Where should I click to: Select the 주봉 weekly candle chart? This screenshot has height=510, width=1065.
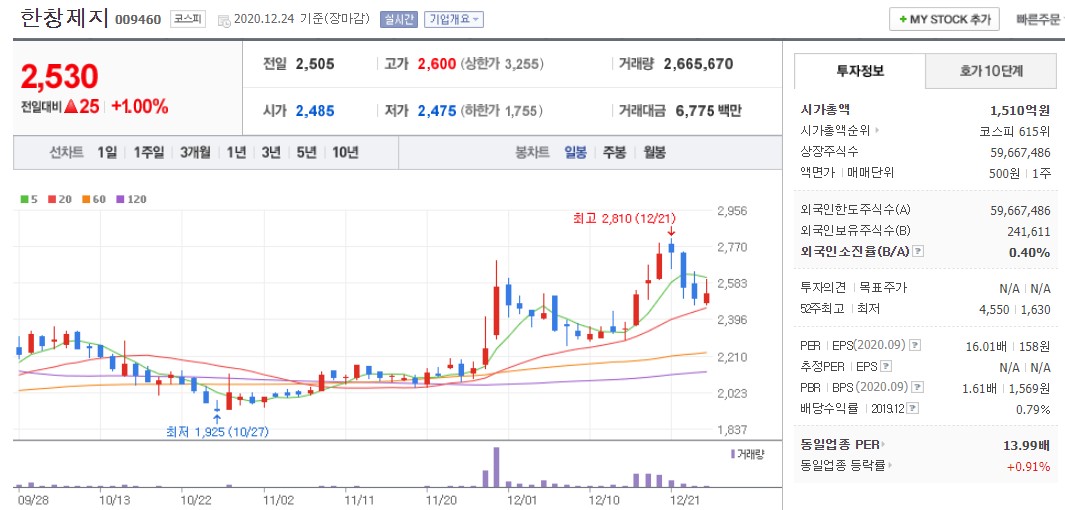614,153
